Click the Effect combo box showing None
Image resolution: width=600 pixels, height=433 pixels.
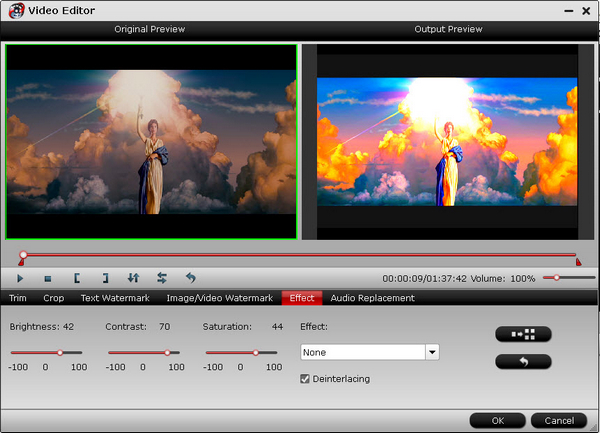(370, 352)
